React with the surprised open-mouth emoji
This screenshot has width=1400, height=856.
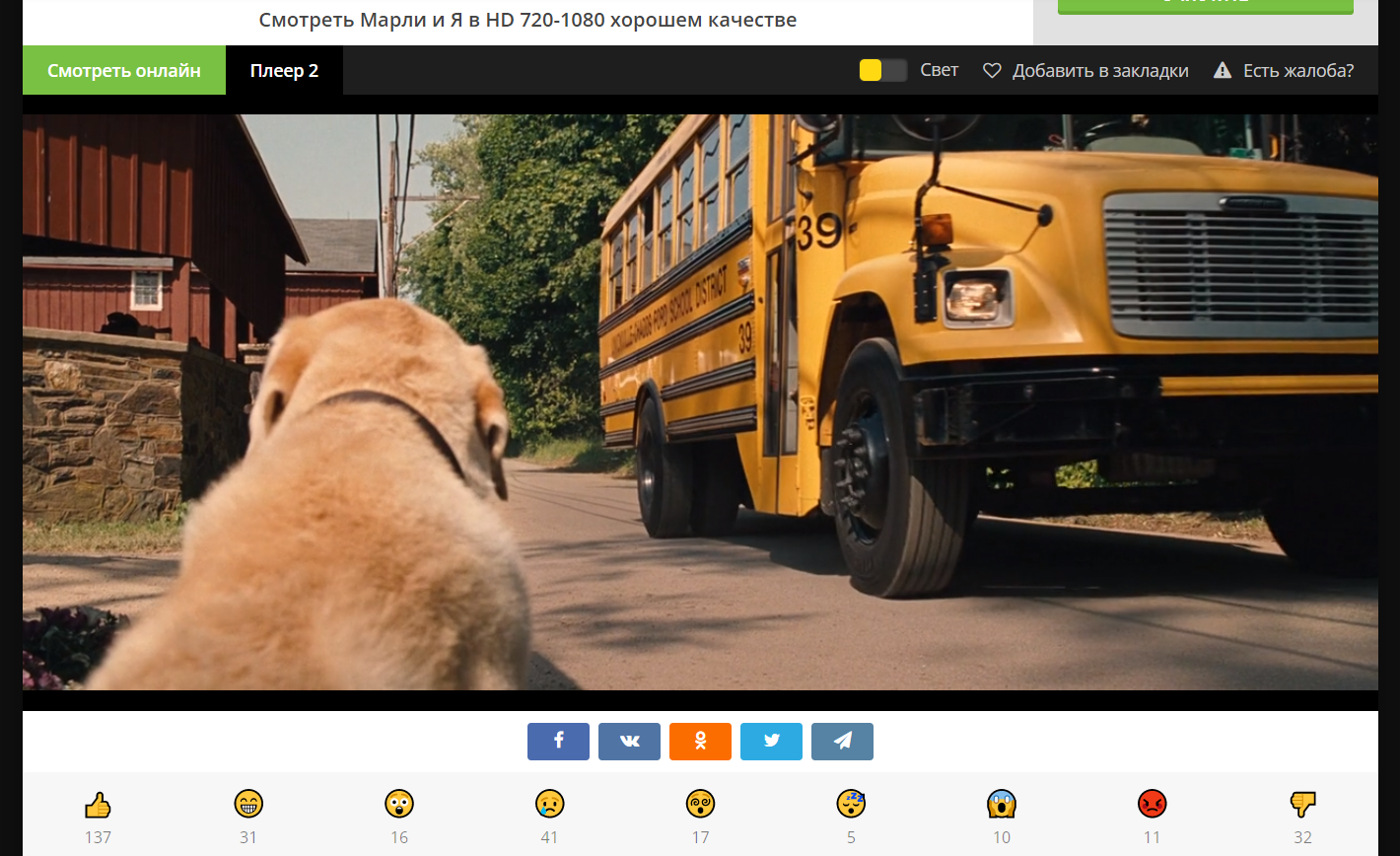click(x=399, y=805)
